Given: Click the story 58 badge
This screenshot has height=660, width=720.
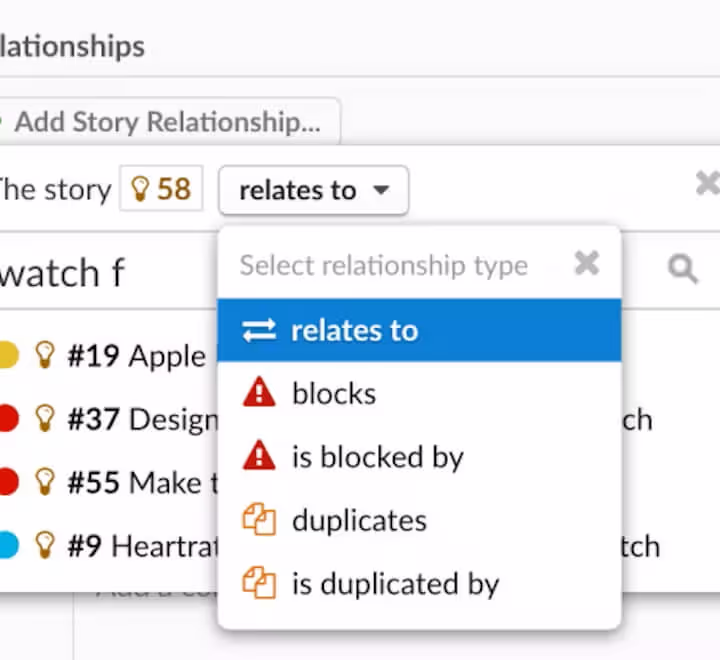Looking at the screenshot, I should click(161, 189).
